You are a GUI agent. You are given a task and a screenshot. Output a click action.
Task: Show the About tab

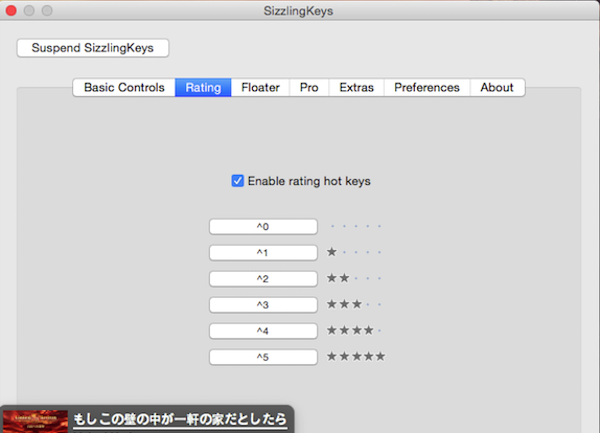(496, 88)
